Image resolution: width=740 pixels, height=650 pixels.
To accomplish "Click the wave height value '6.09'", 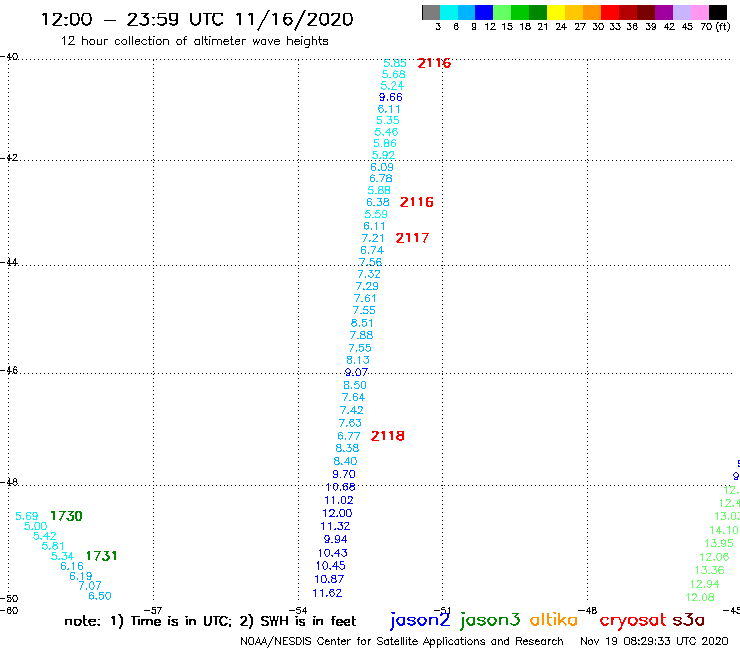I will [x=382, y=167].
